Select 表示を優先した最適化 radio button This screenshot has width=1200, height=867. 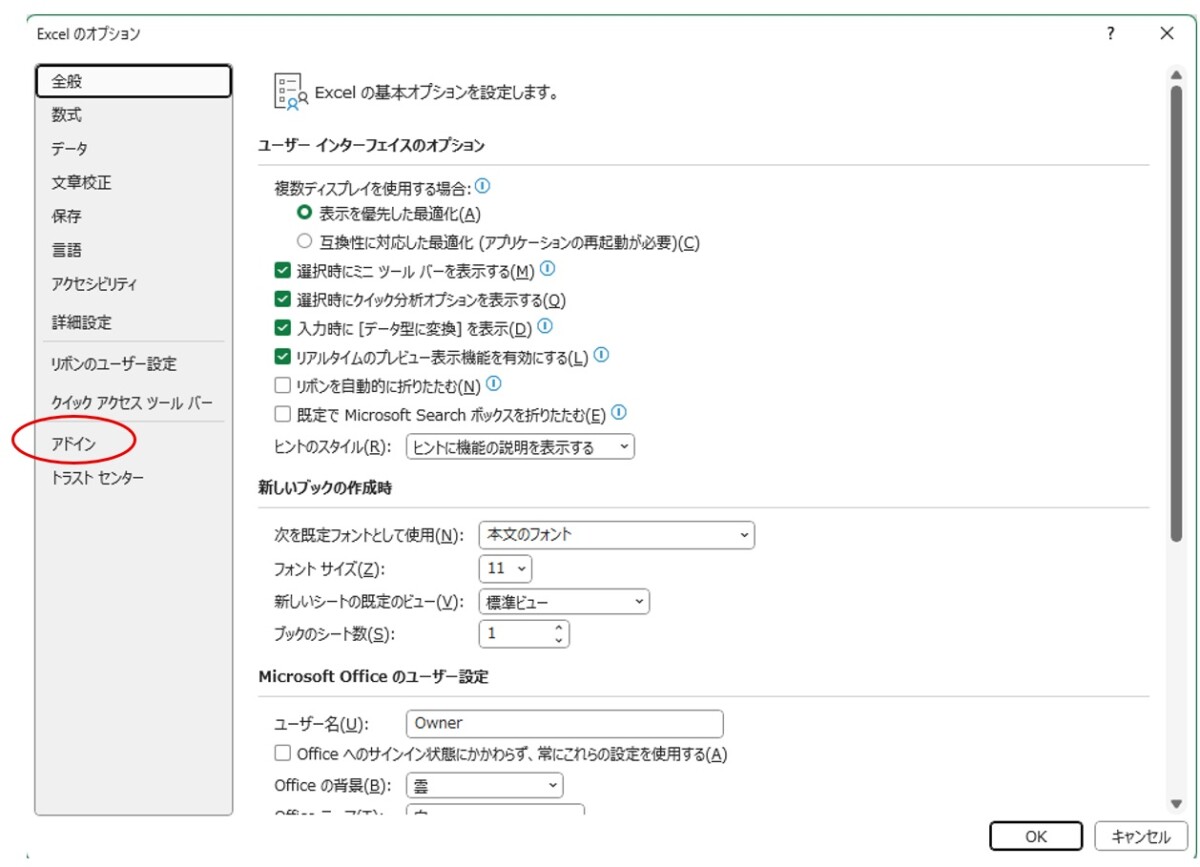[x=304, y=213]
